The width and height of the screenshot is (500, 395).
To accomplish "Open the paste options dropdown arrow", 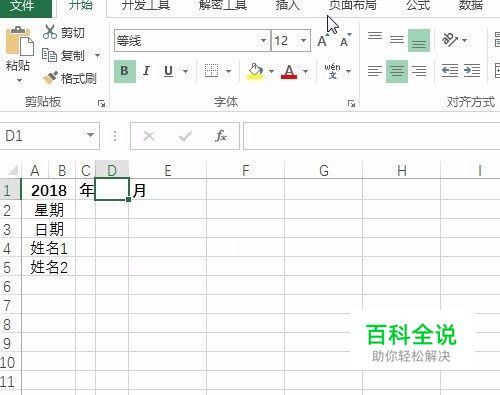I will (19, 80).
